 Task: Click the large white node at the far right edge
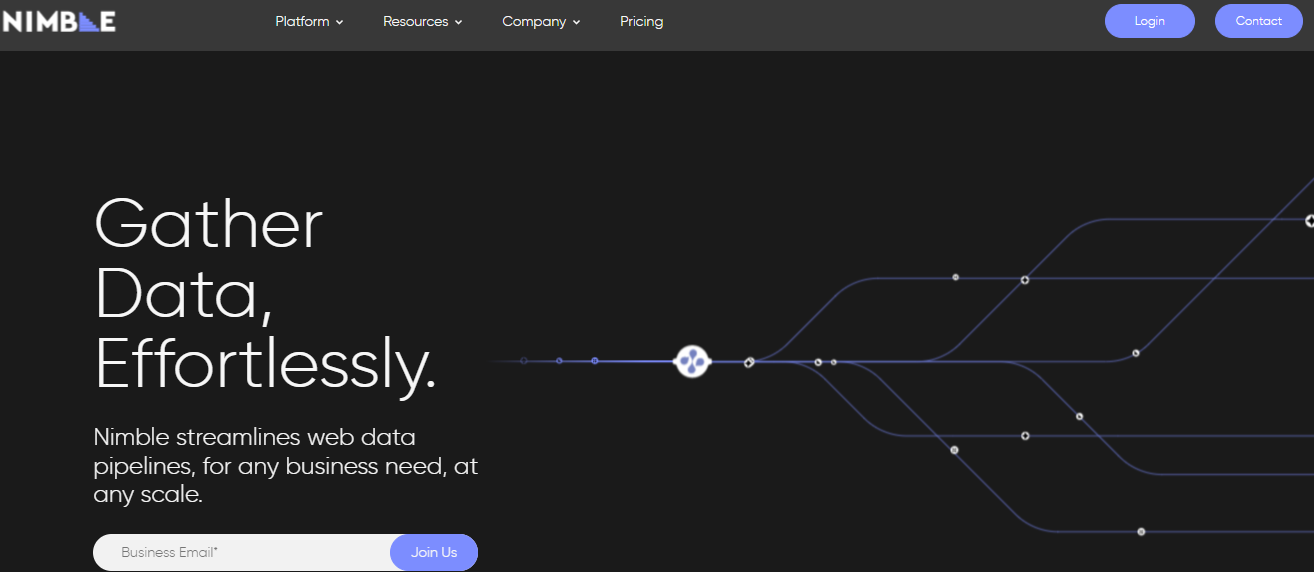tap(1309, 221)
